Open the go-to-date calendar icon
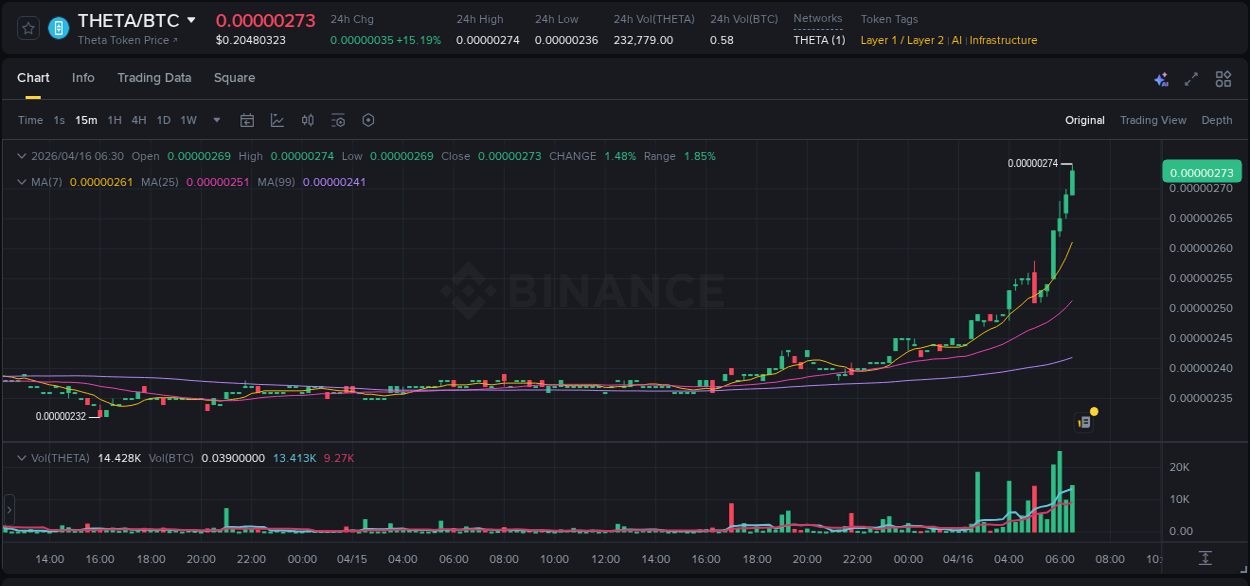Viewport: 1250px width, 586px height. pos(247,120)
